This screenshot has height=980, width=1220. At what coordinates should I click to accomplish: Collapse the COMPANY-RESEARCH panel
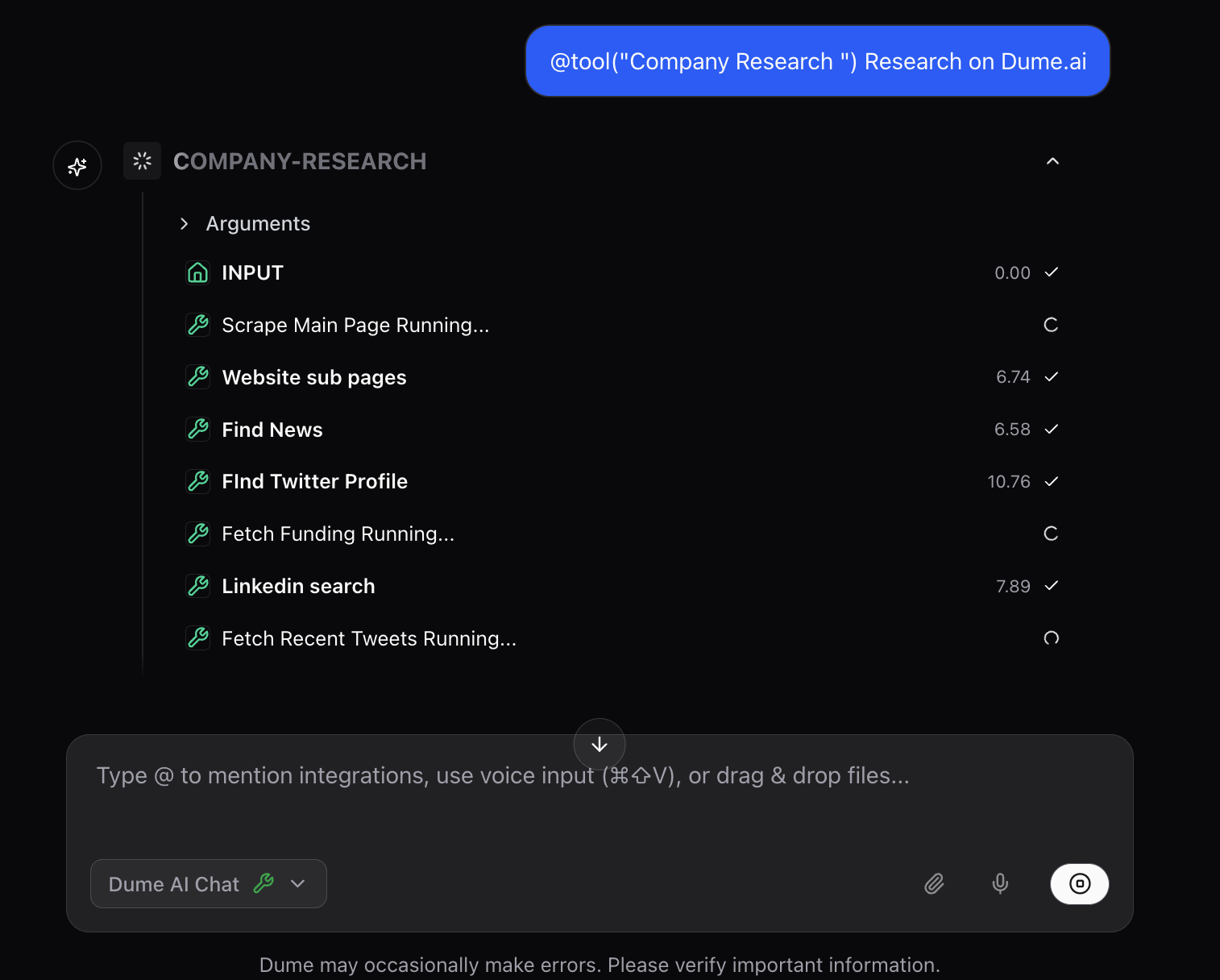[1052, 160]
